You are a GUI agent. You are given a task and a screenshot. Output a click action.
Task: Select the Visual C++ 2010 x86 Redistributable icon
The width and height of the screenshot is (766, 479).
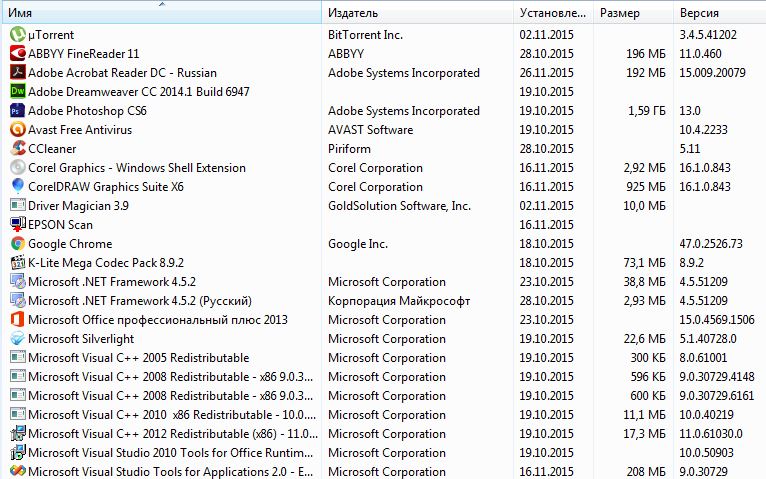pos(18,415)
